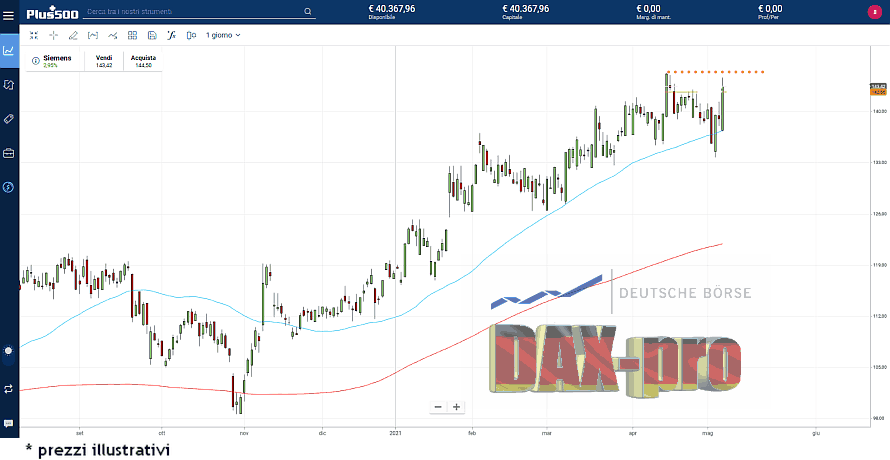
Task: Zoom out chart with minus button
Action: click(x=438, y=407)
